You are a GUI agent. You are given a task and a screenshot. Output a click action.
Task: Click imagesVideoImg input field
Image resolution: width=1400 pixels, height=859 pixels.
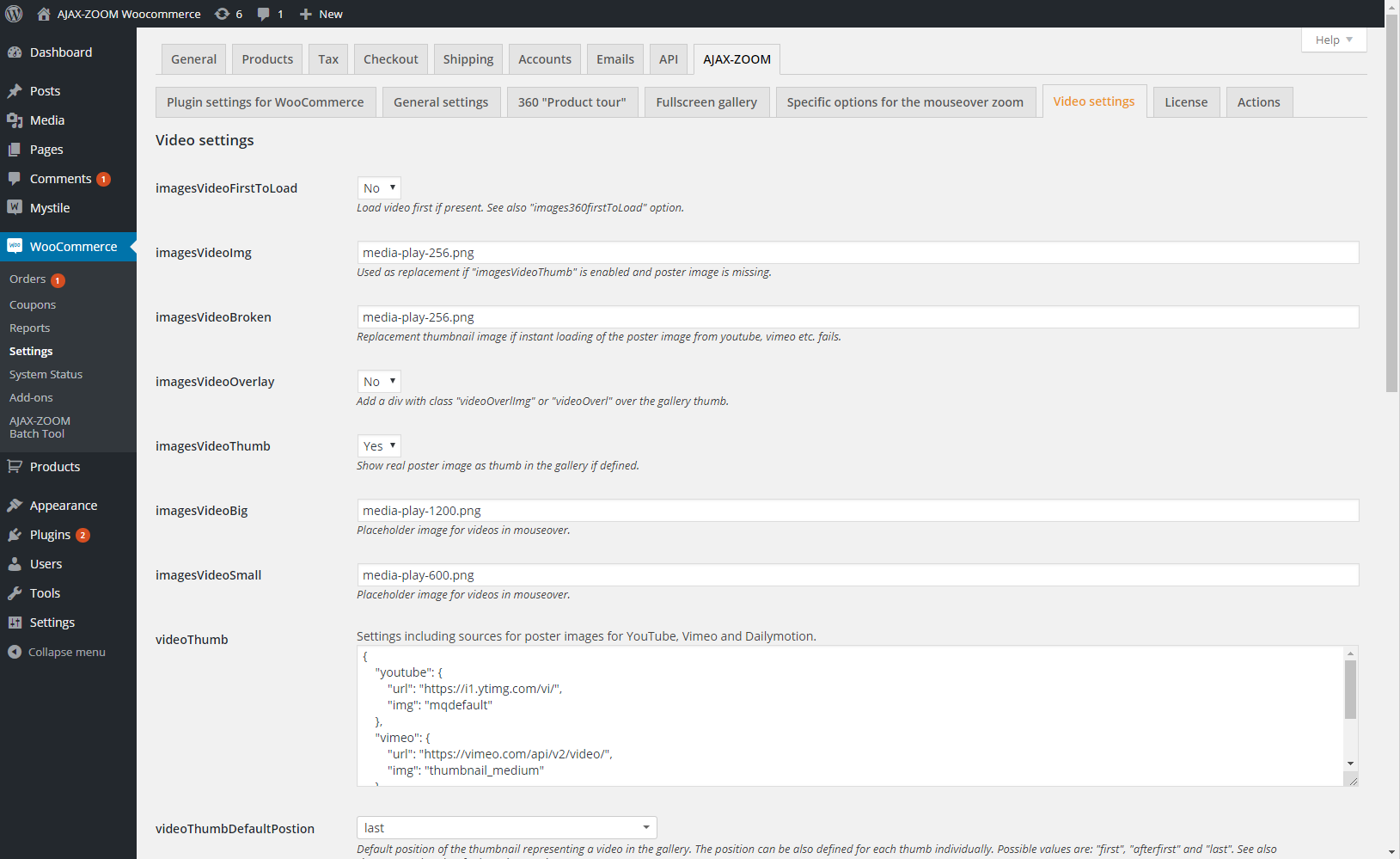[x=858, y=252]
